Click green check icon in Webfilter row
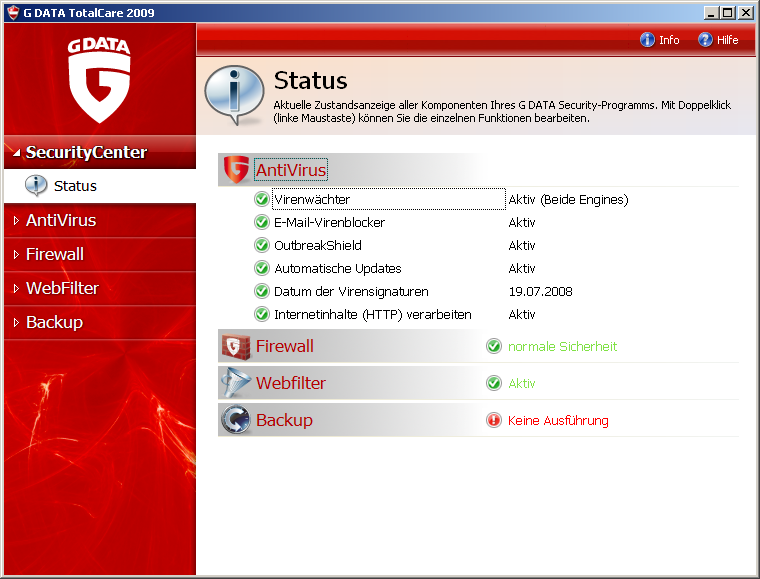The height and width of the screenshot is (579, 760). click(494, 383)
